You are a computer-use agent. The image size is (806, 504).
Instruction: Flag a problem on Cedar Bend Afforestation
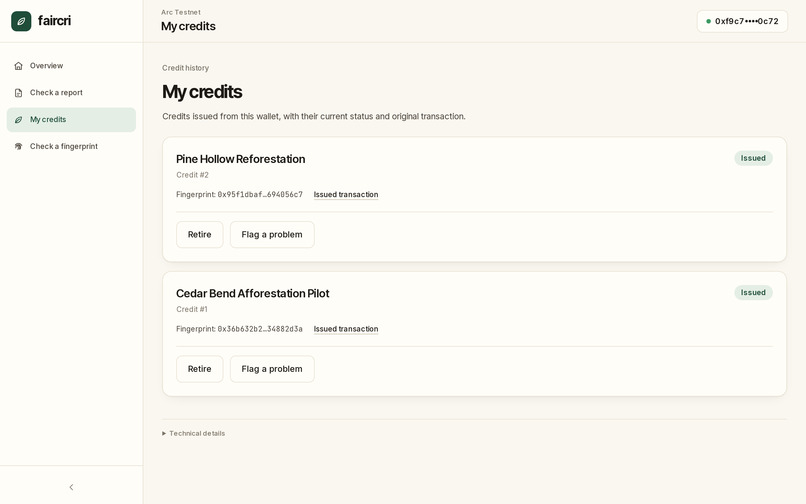click(x=272, y=369)
